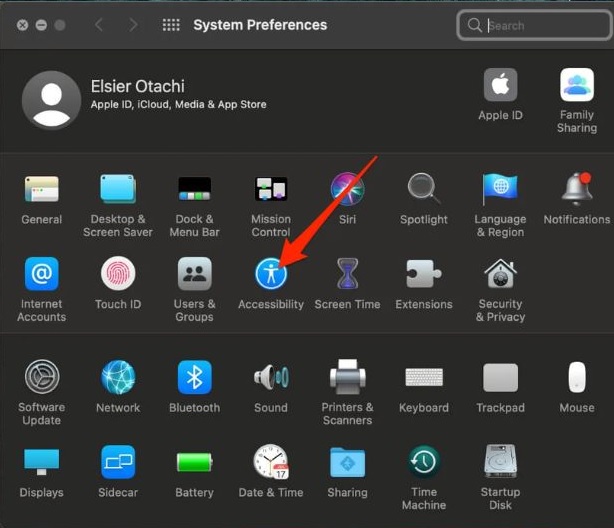Image resolution: width=614 pixels, height=528 pixels.
Task: Open Notifications preferences
Action: (x=576, y=188)
